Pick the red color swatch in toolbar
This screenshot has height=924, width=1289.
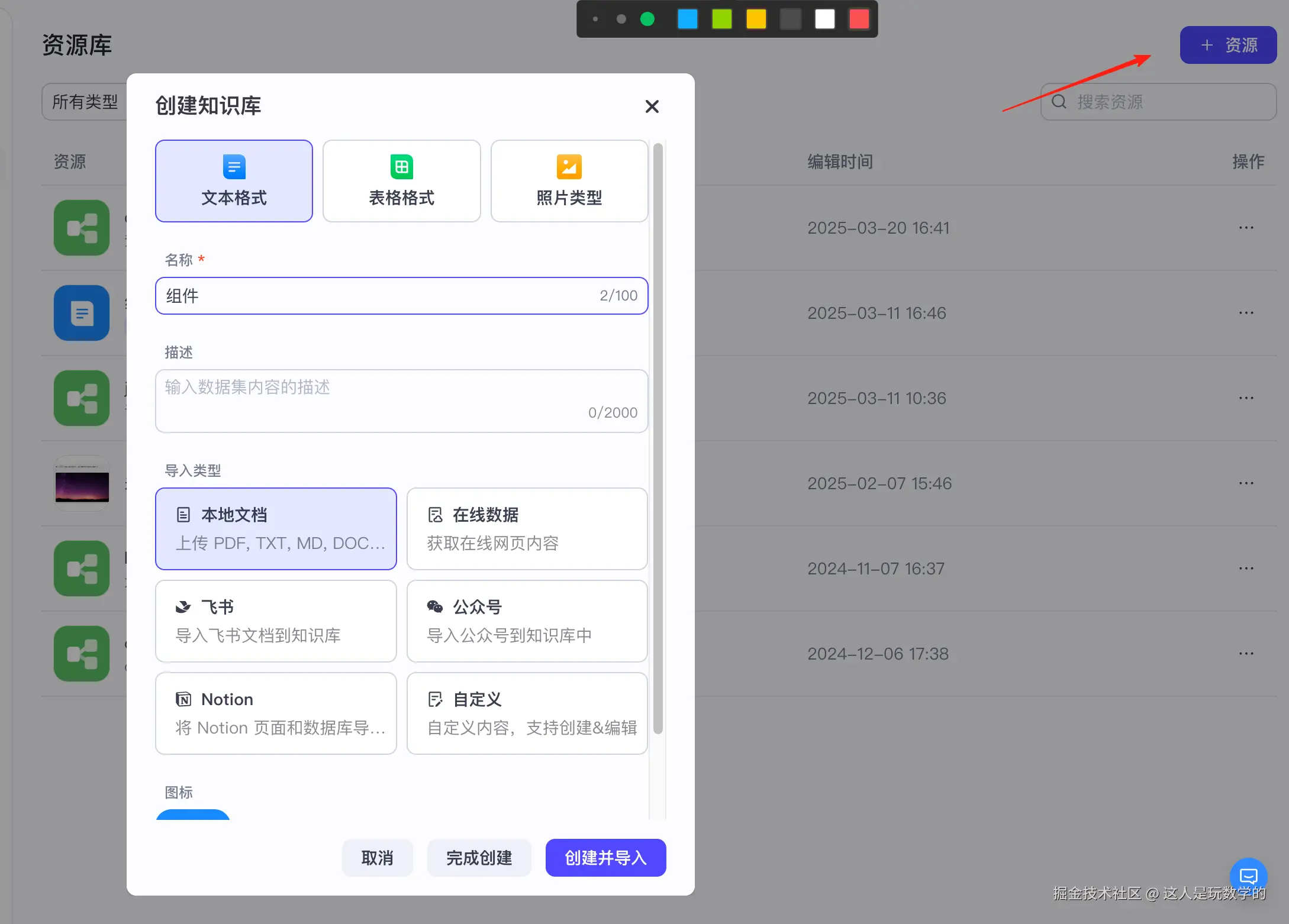pyautogui.click(x=859, y=19)
